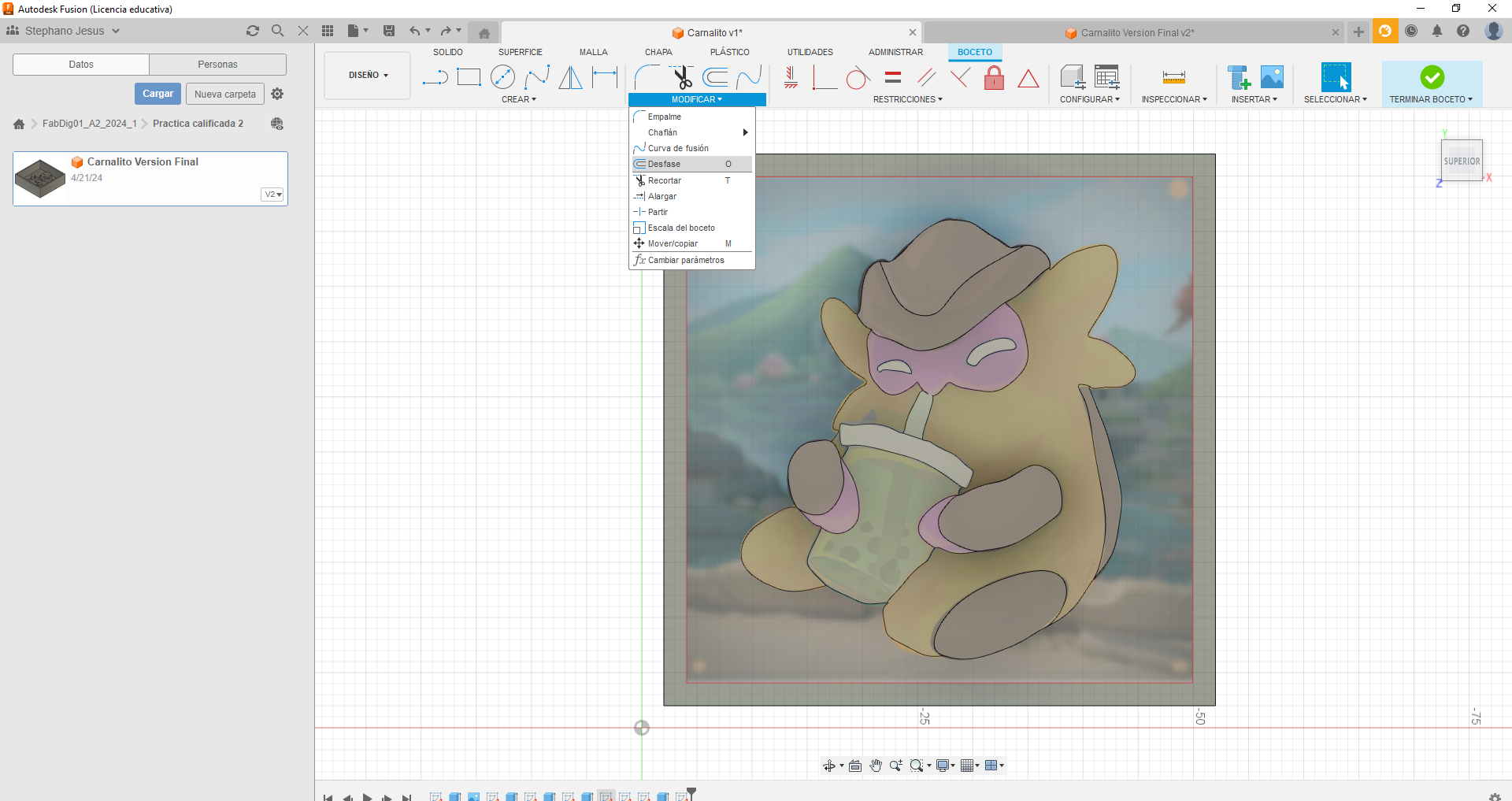The width and height of the screenshot is (1512, 801).
Task: Click the Nueva carpeta button
Action: (x=225, y=94)
